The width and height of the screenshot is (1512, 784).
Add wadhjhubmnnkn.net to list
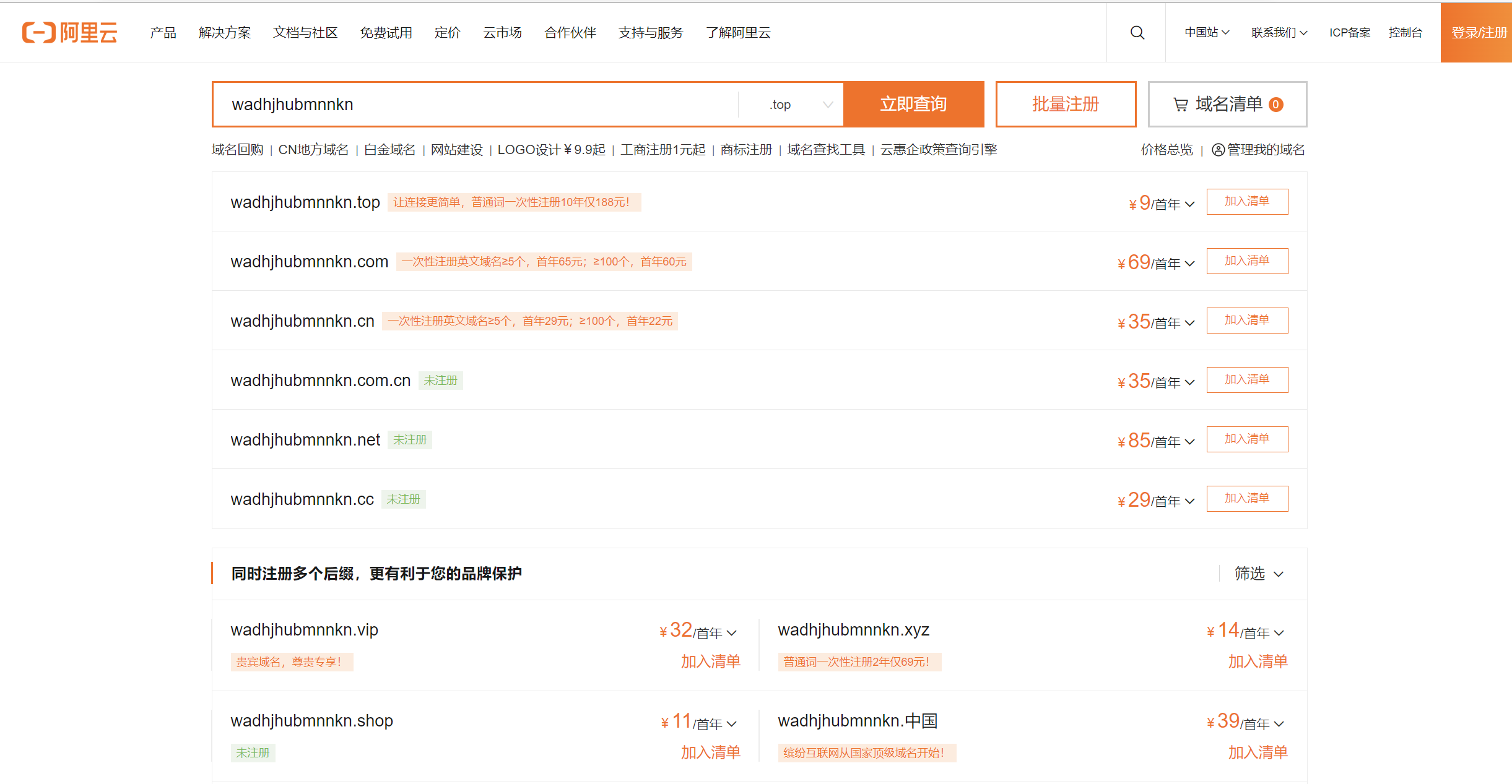tap(1247, 439)
